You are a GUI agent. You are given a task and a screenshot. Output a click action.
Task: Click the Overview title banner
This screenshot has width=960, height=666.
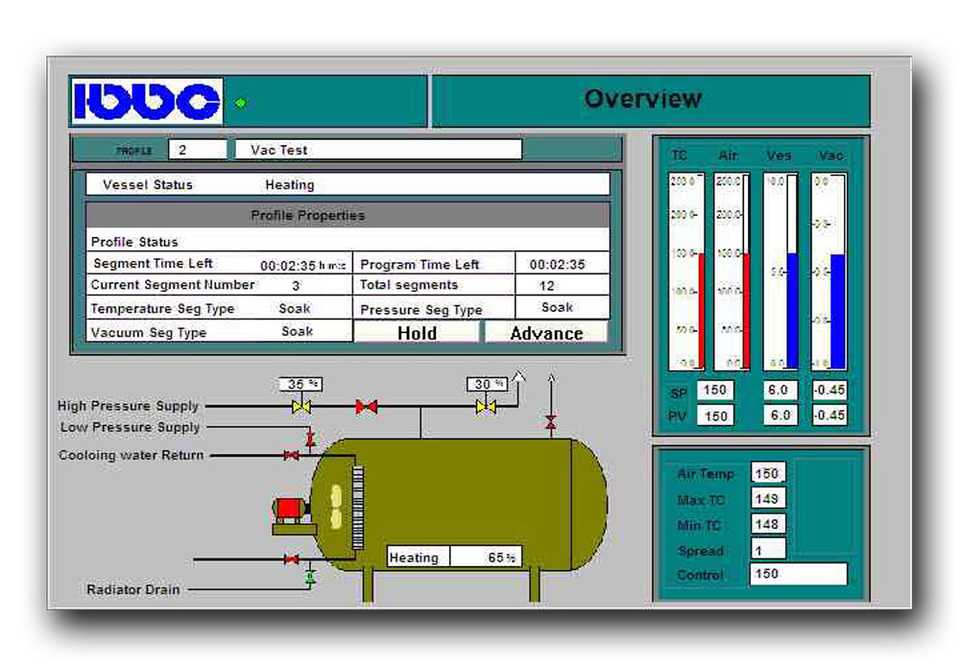pos(642,100)
